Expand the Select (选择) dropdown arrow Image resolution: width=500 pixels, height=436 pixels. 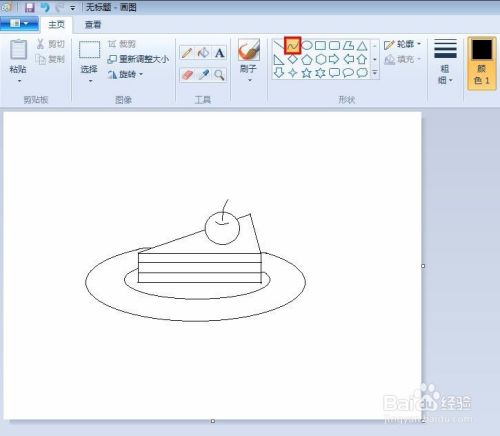[x=90, y=81]
